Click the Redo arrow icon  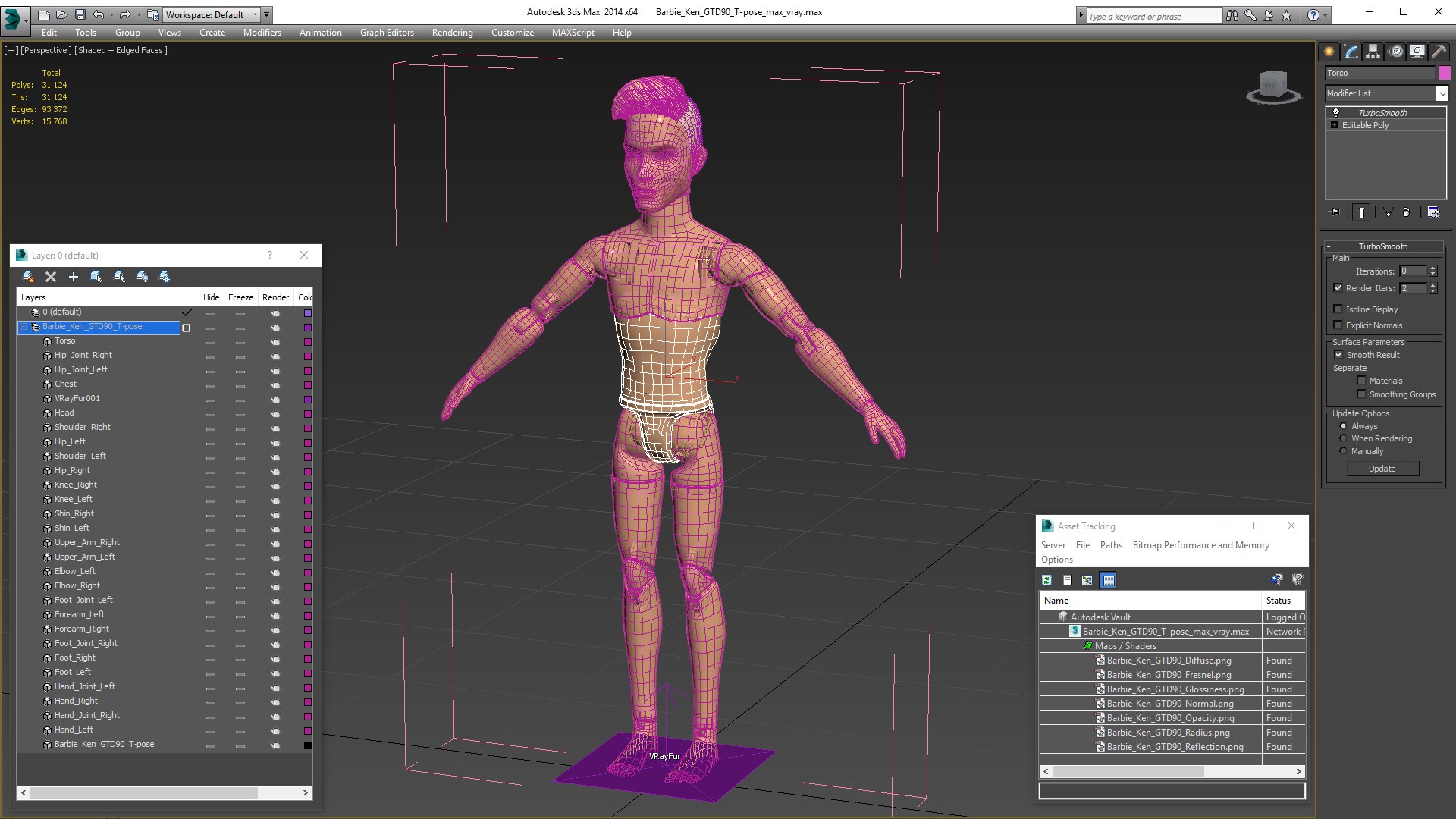click(125, 14)
